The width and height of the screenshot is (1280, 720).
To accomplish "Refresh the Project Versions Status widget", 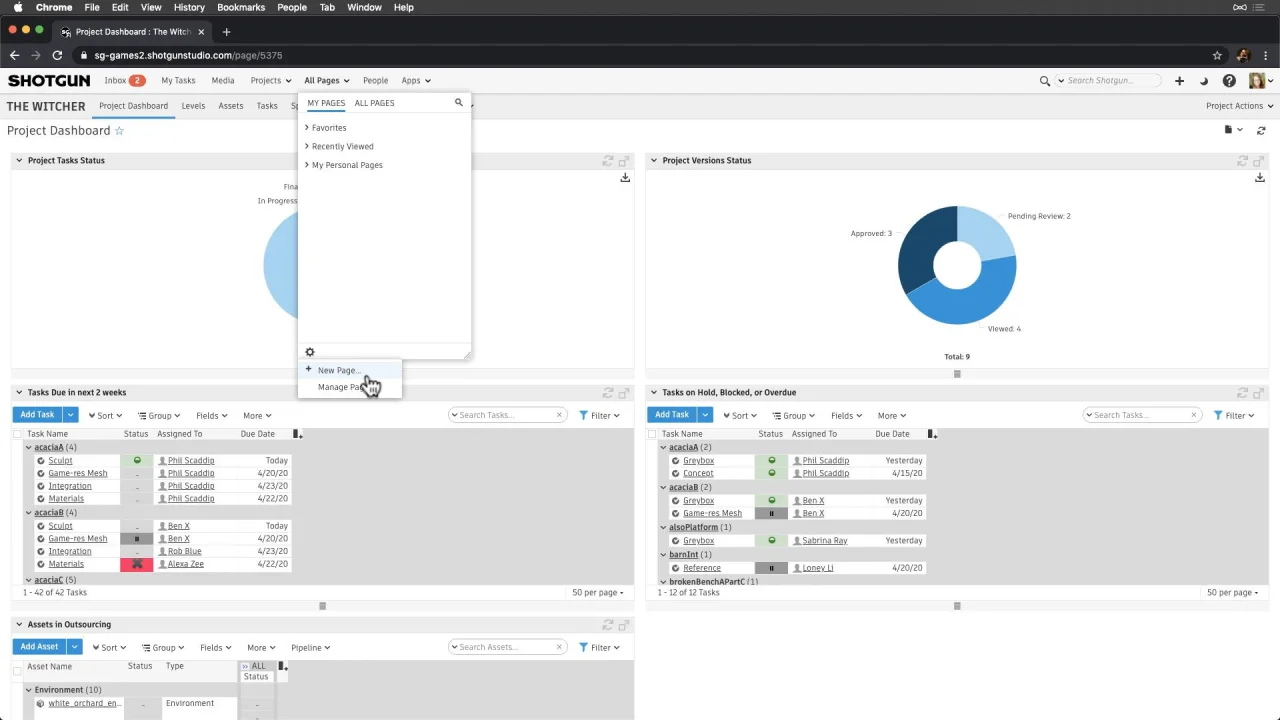I will tap(1242, 161).
